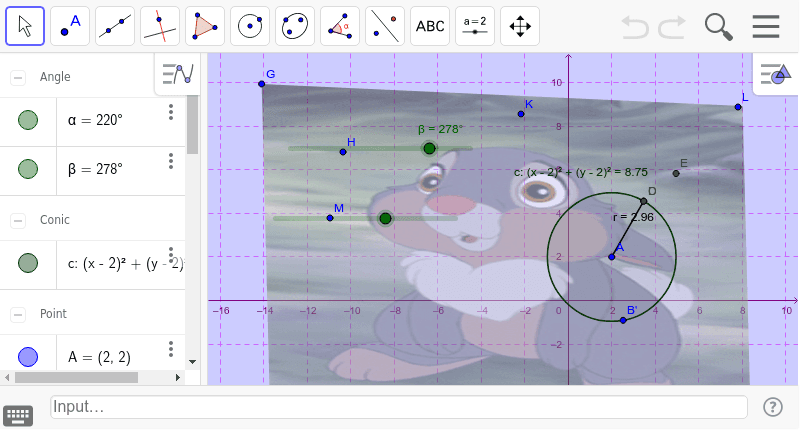Open the search magnifier
Viewport: 800px width, 430px height.
(718, 27)
